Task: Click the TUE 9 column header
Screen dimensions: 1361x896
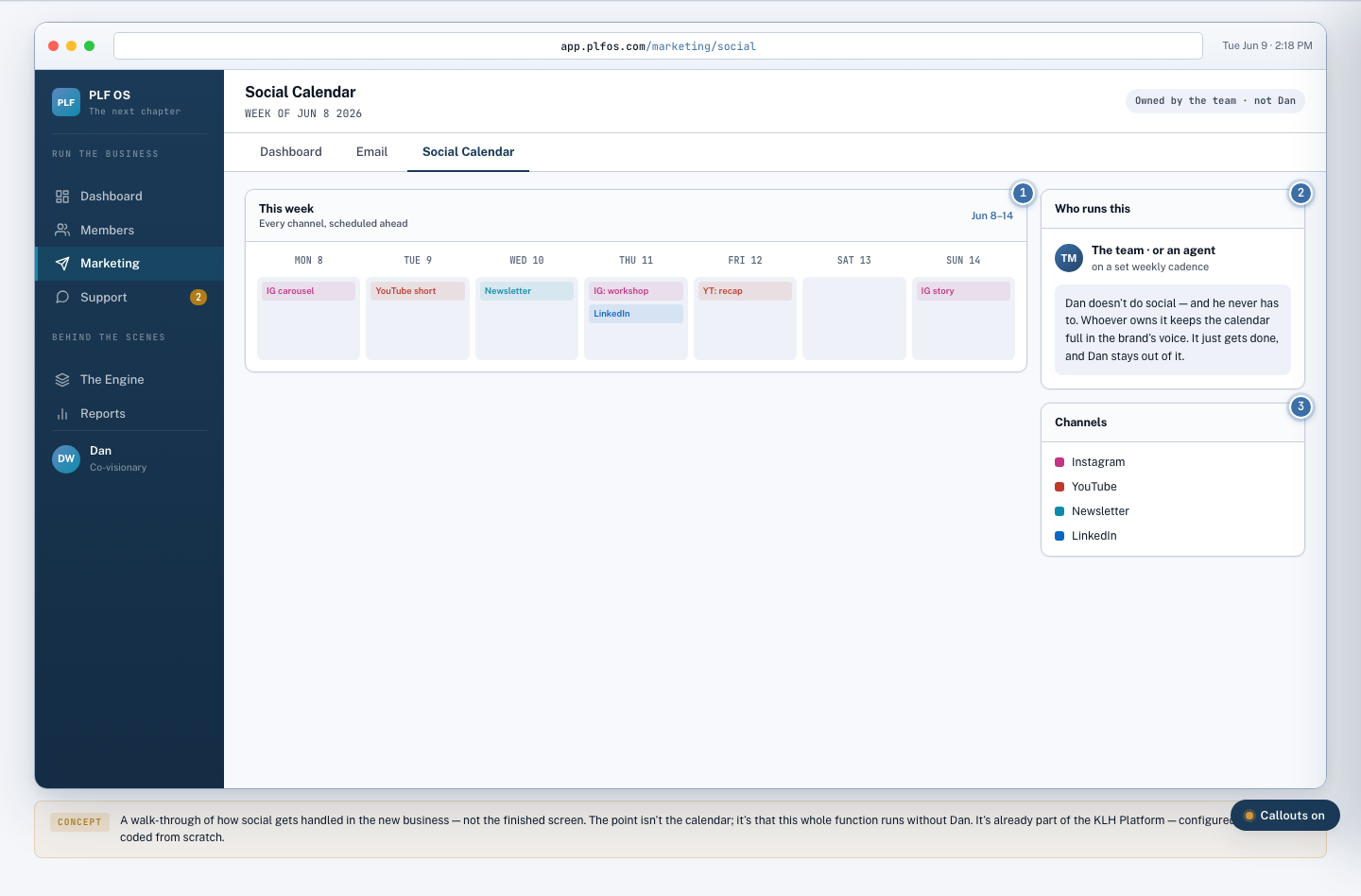Action: [x=418, y=260]
